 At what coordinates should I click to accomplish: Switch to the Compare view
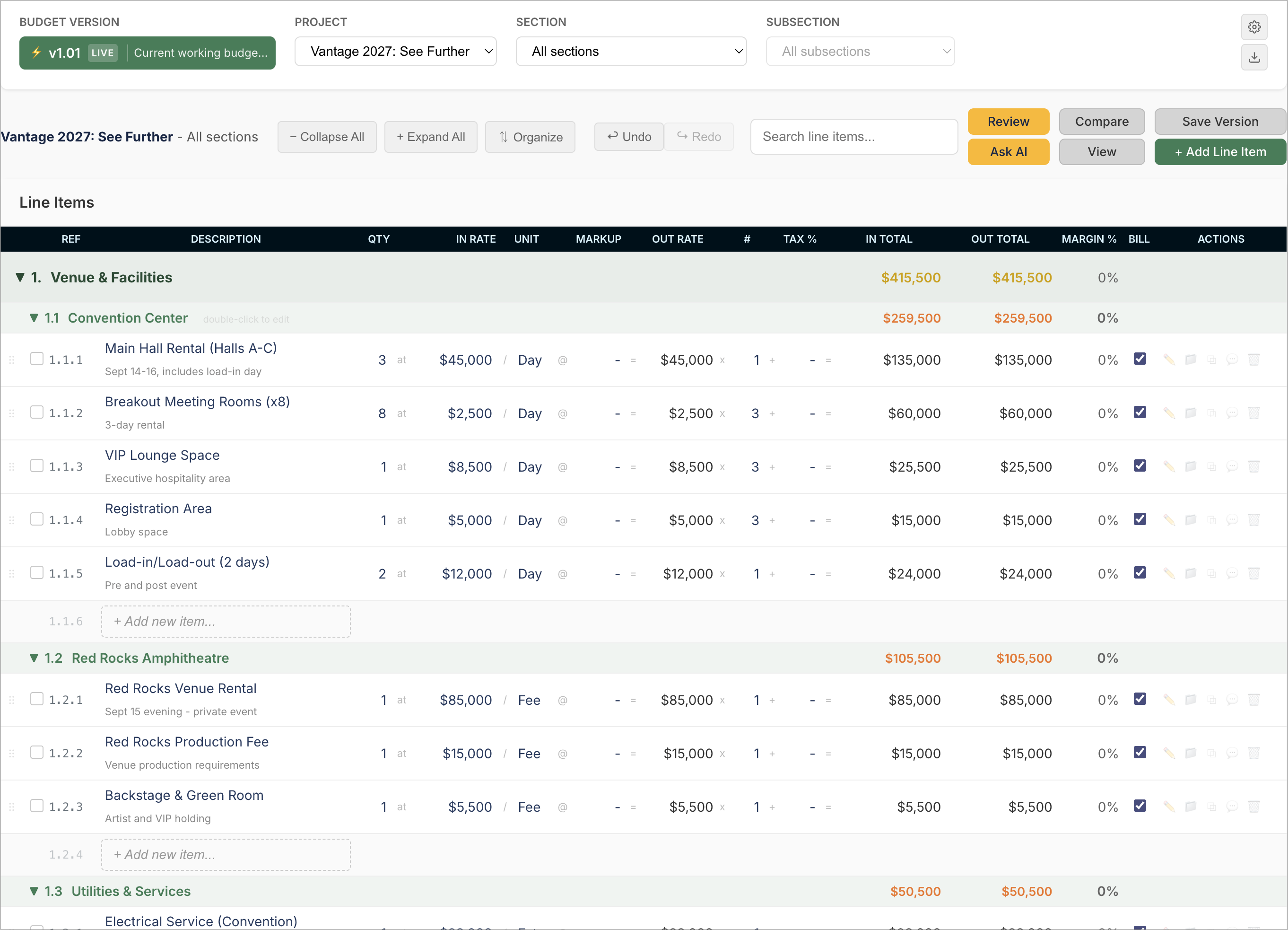1102,122
